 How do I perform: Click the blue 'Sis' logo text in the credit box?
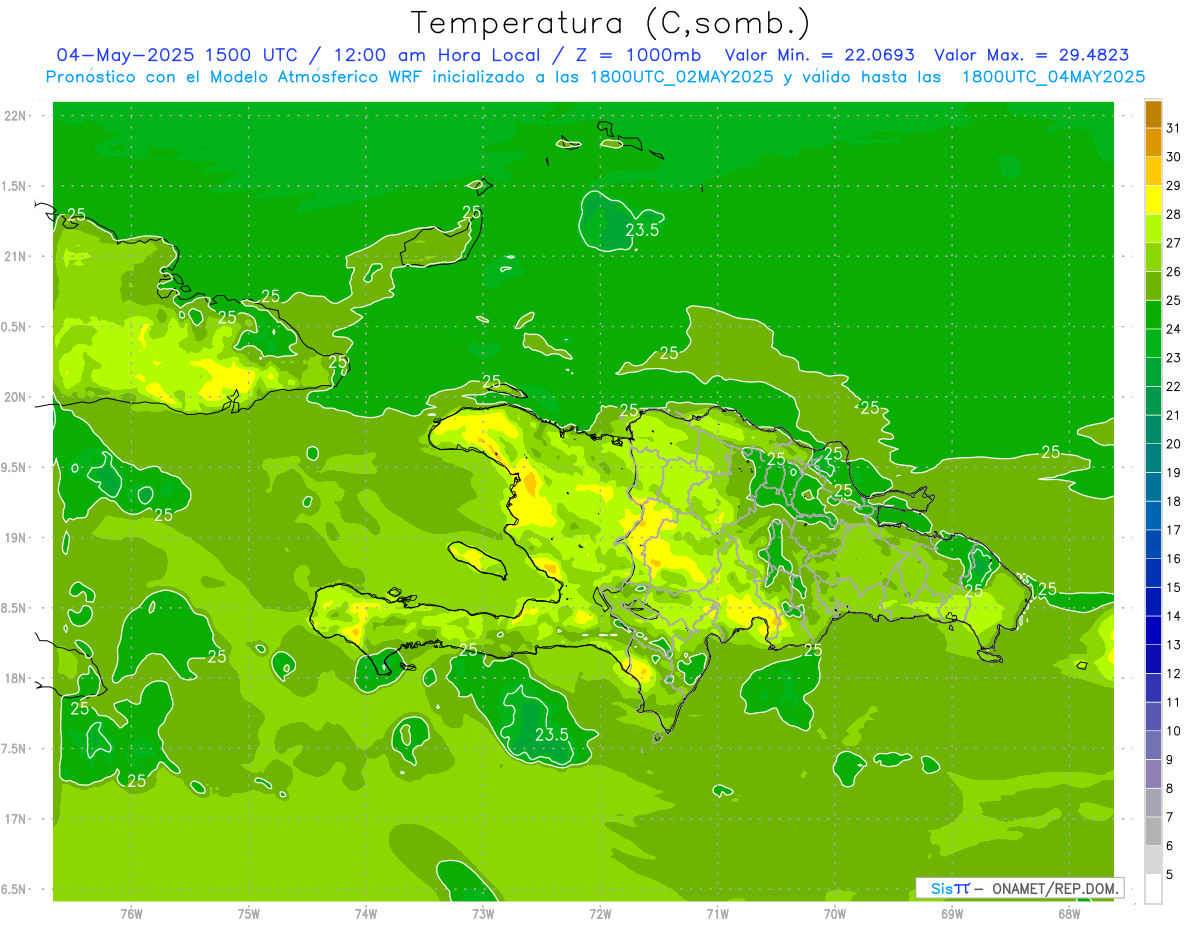(x=941, y=888)
